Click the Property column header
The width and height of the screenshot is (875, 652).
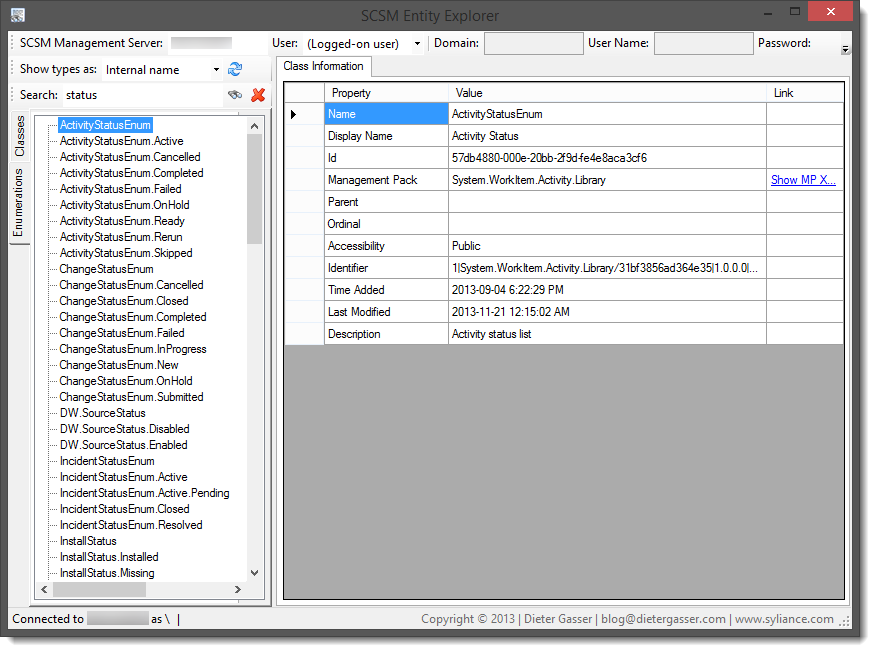pos(386,93)
